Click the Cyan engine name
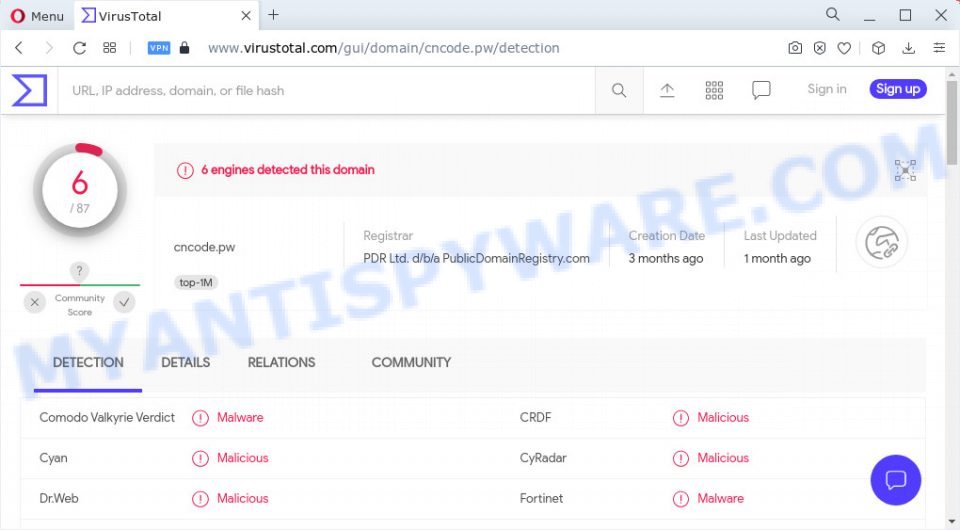This screenshot has width=960, height=530. 53,458
